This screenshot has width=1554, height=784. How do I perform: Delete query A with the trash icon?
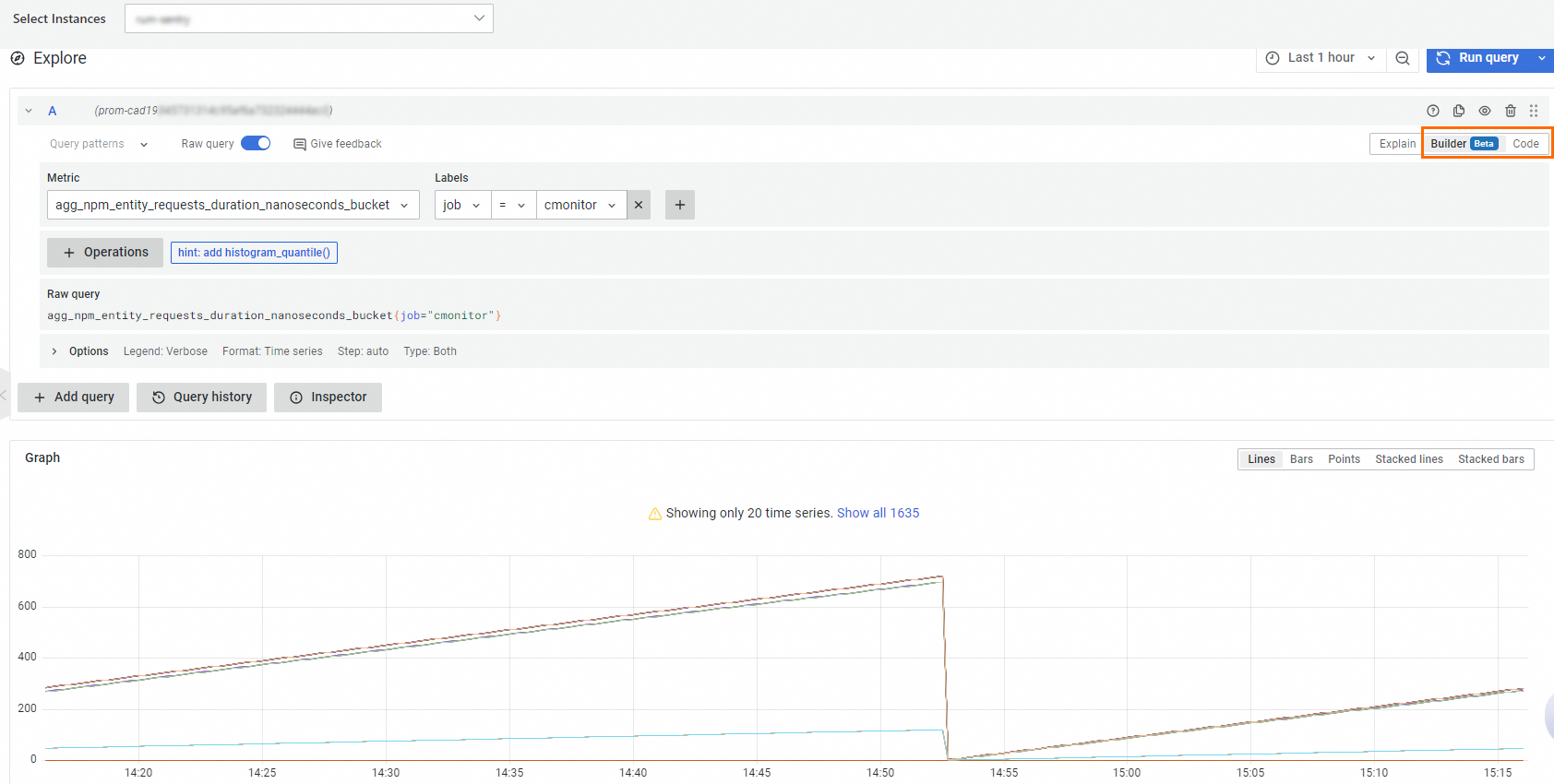click(1511, 111)
